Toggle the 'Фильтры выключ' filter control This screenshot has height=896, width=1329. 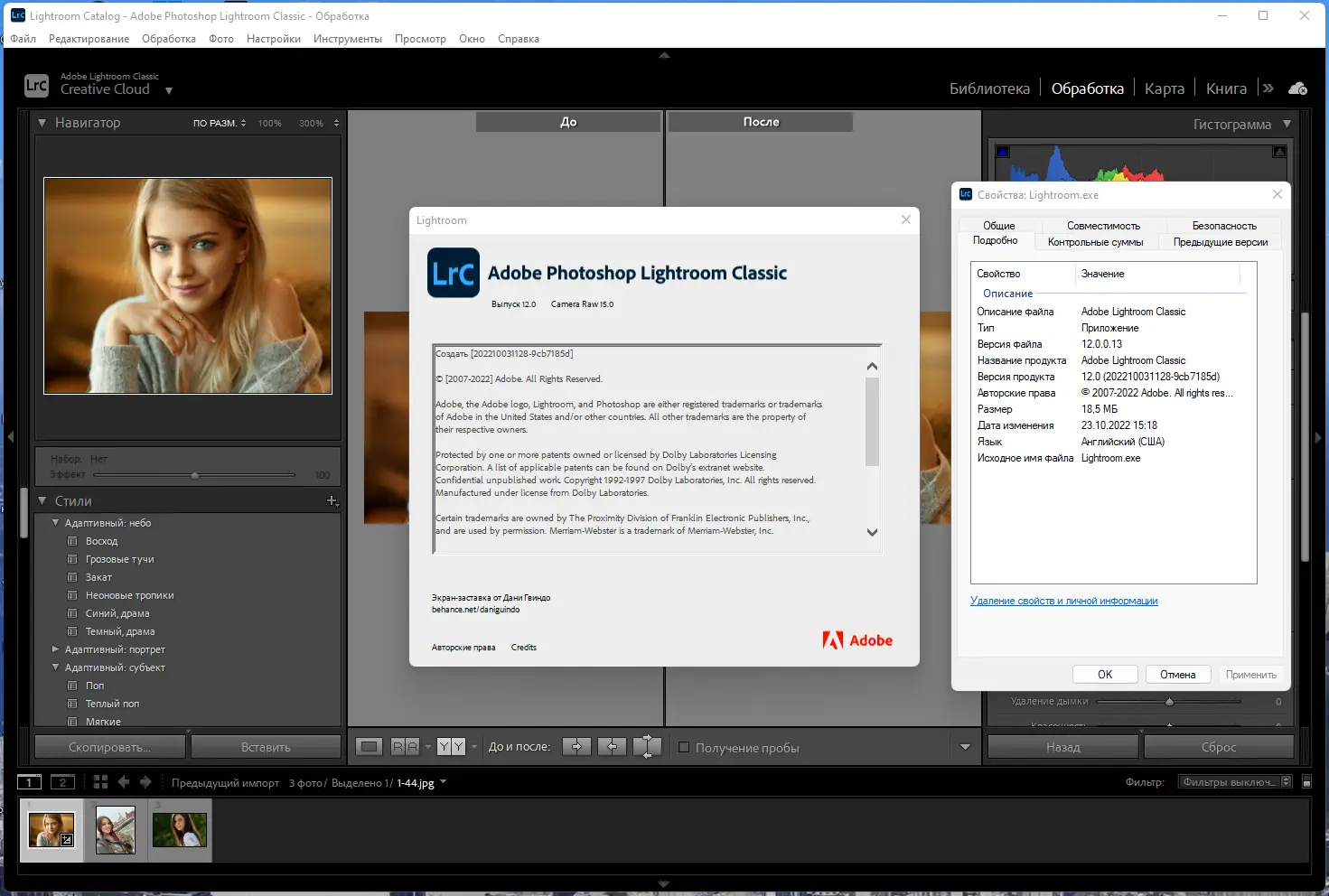[1231, 780]
